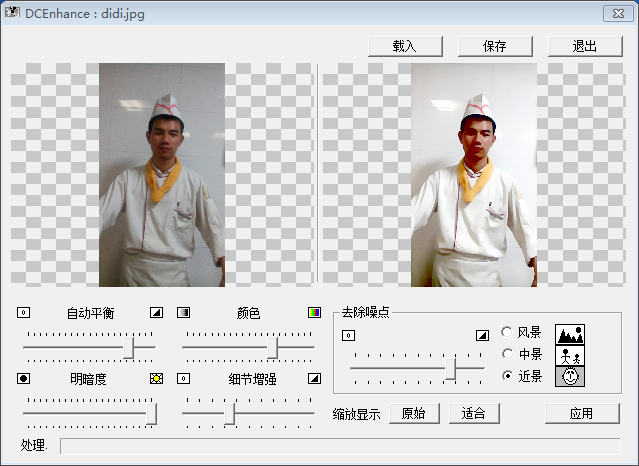Click the DCEnhance title bar app icon

coord(12,12)
